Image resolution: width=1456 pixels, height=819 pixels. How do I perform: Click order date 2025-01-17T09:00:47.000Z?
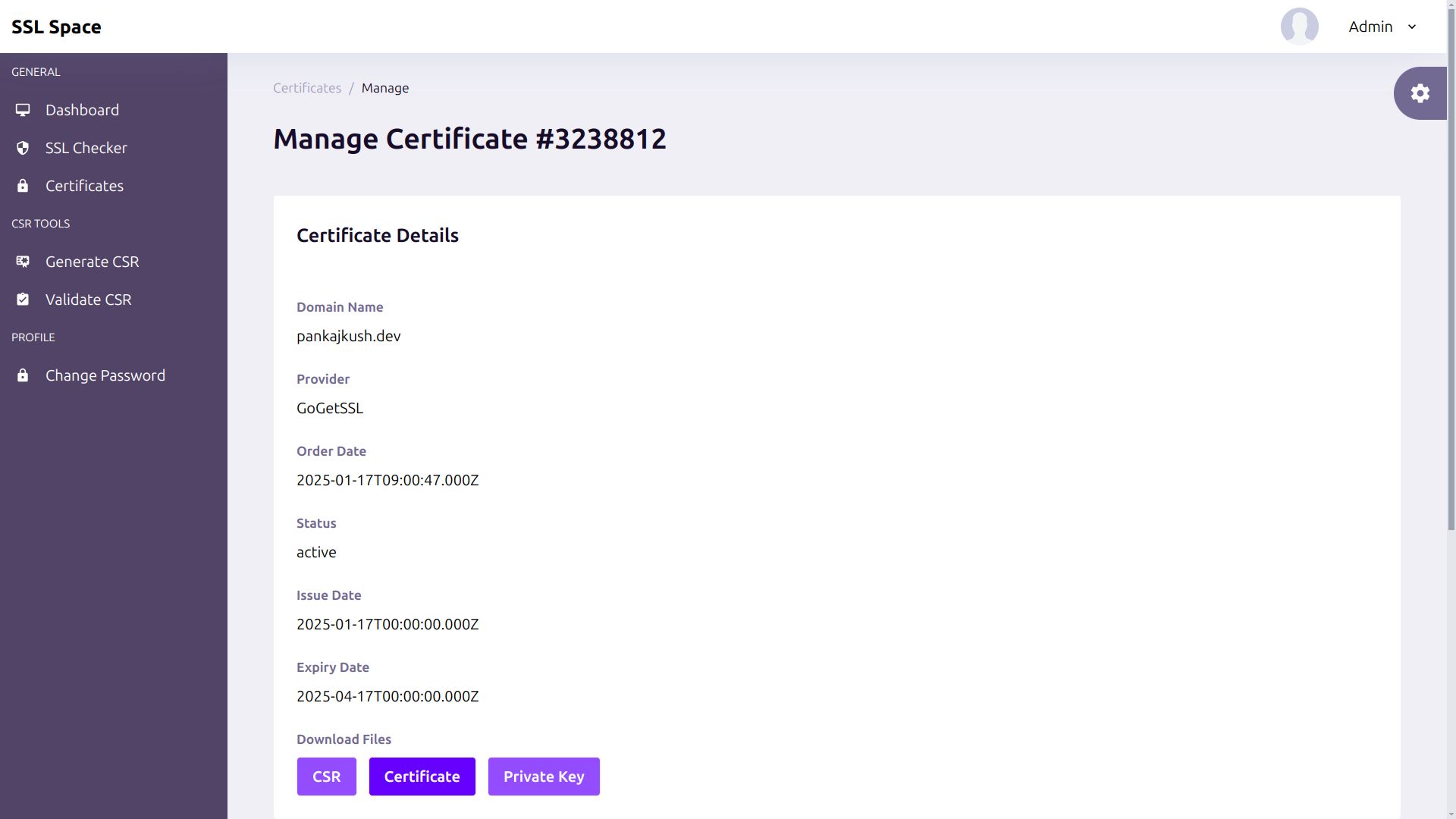(388, 480)
